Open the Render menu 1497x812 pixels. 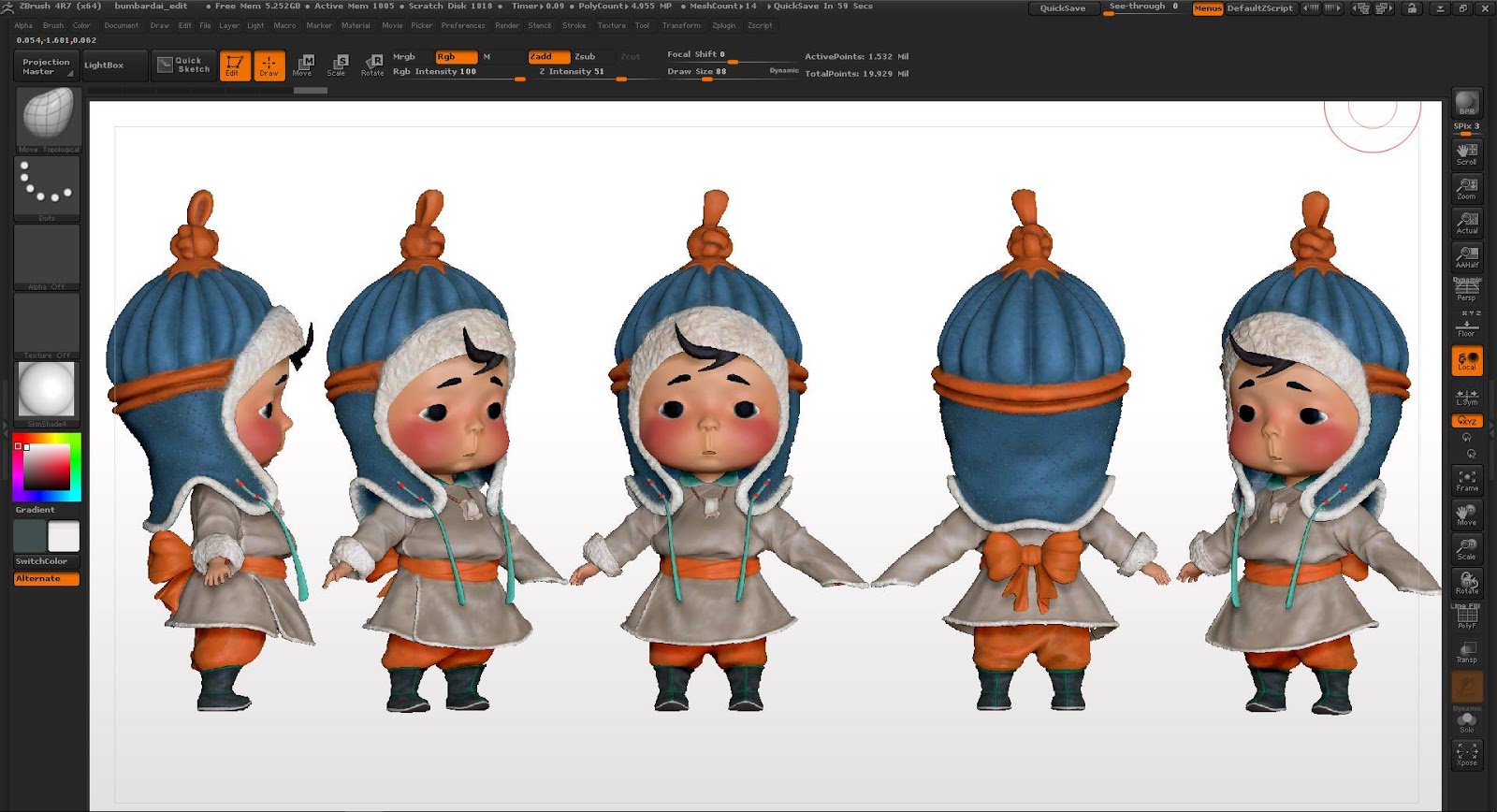tap(507, 26)
